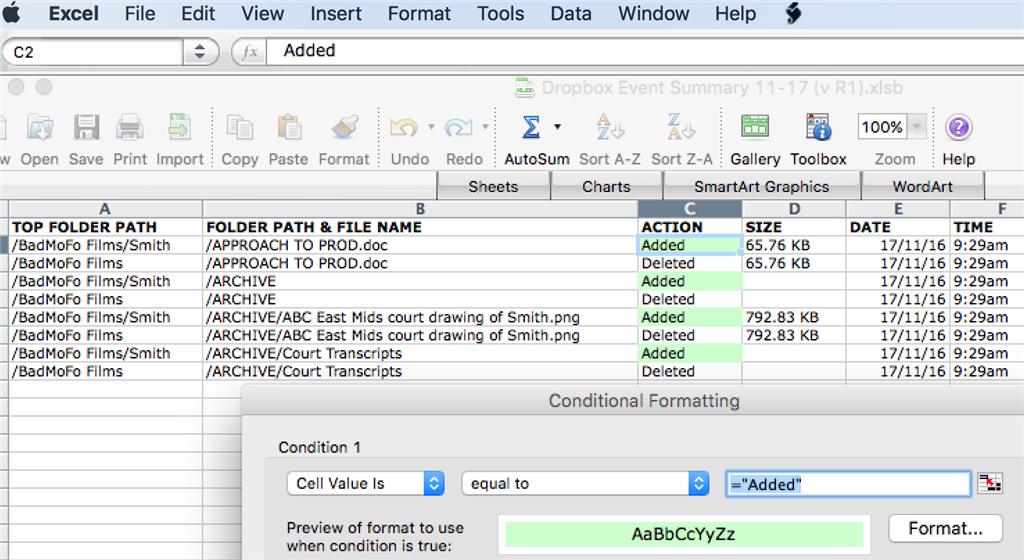This screenshot has height=560, width=1024.
Task: Open the Help menu in menu bar
Action: [735, 13]
